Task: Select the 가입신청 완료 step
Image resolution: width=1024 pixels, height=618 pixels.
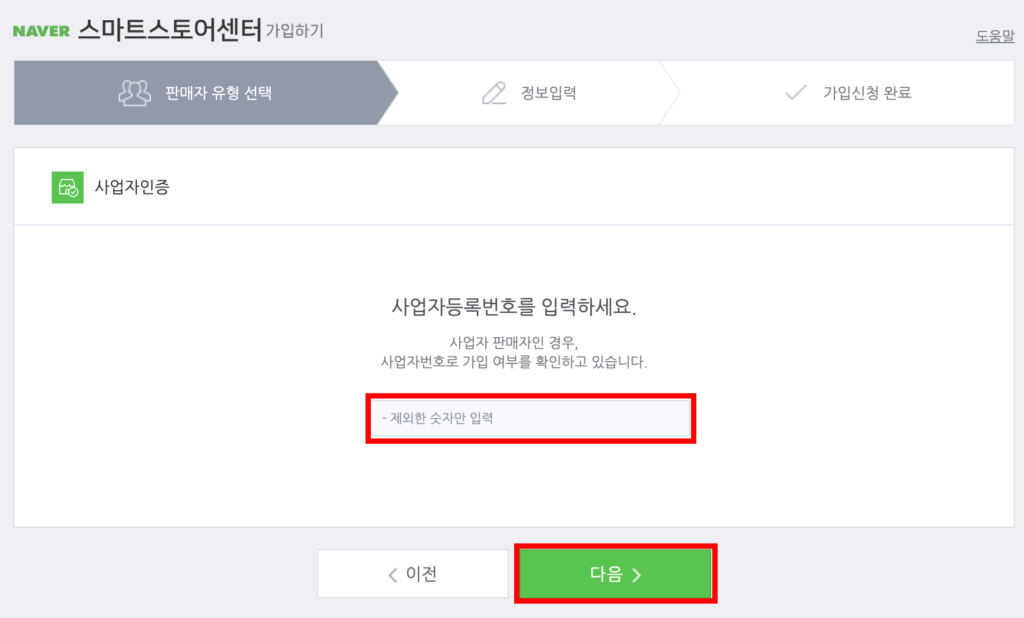Action: click(867, 93)
